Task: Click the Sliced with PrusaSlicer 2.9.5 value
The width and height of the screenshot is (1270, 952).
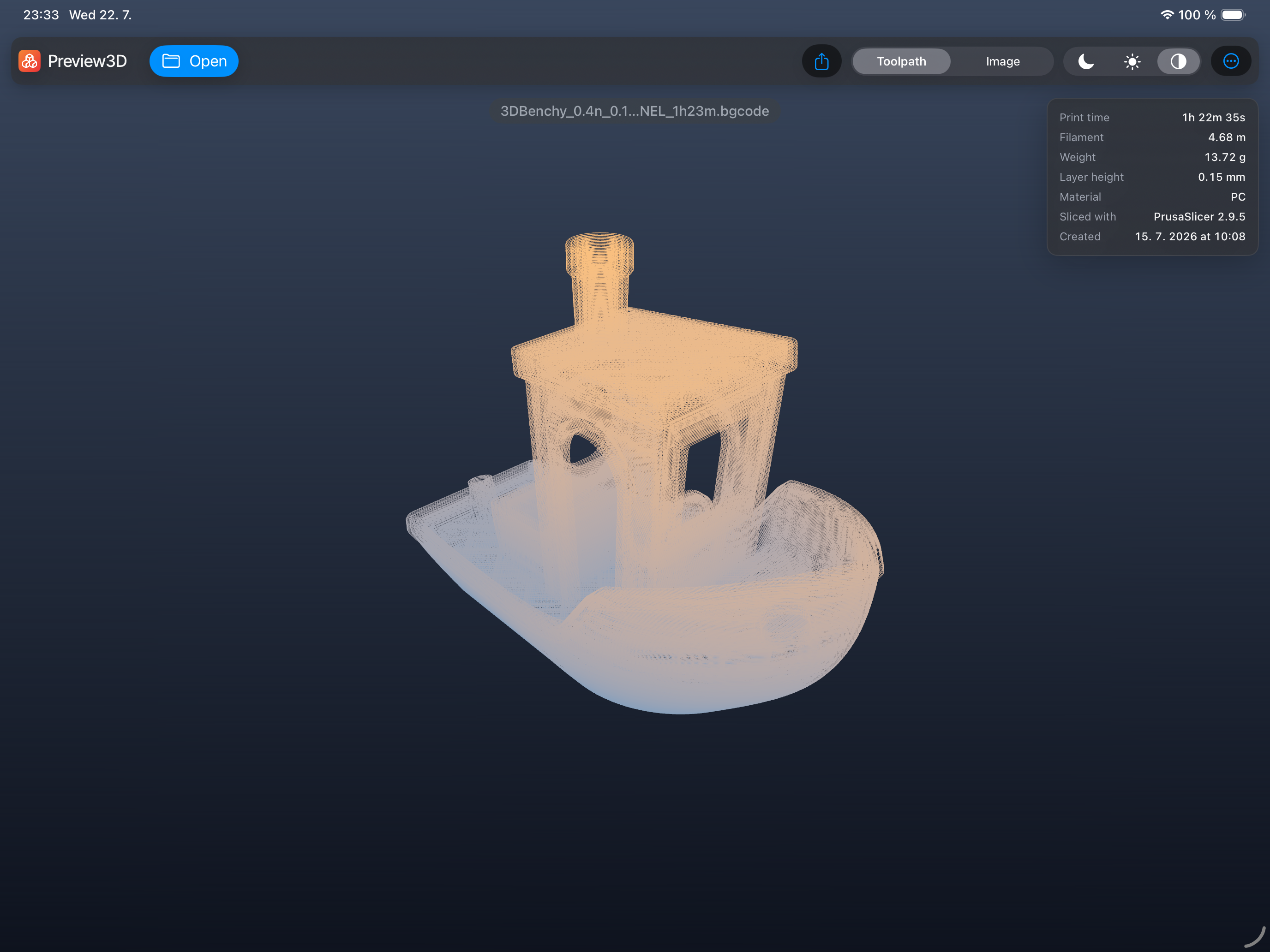Action: pyautogui.click(x=1199, y=217)
